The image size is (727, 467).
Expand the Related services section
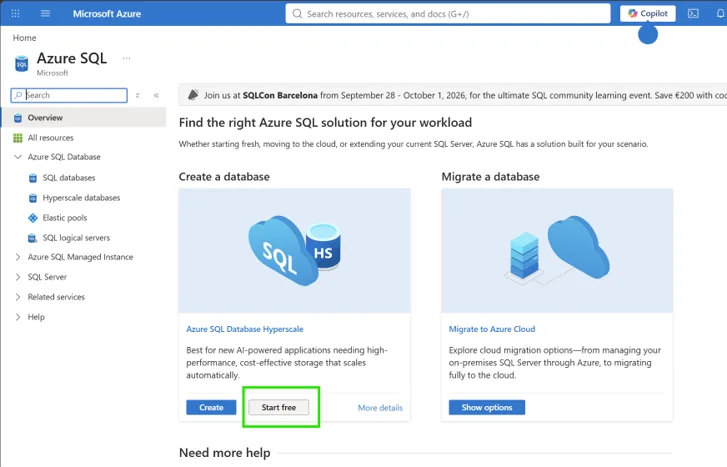coord(18,297)
